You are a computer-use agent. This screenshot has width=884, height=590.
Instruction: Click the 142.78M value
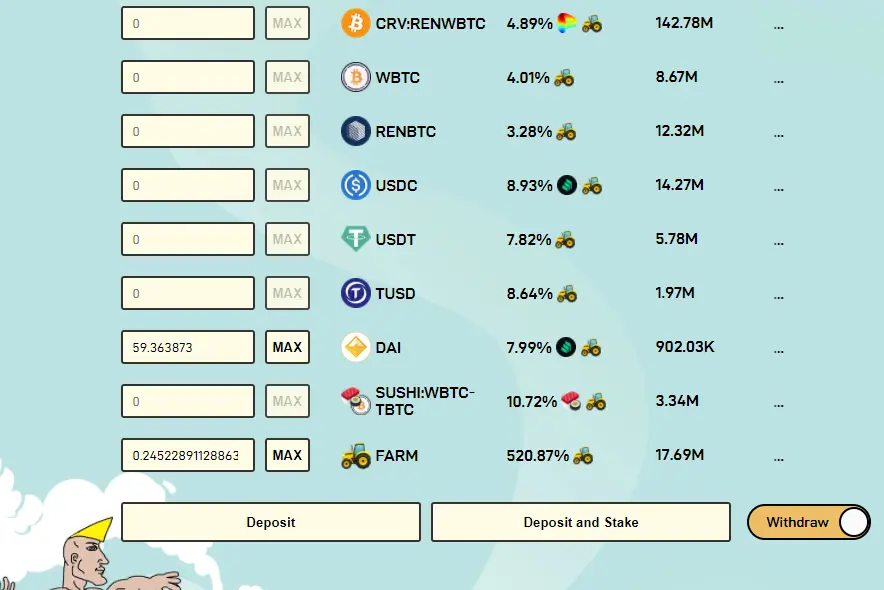click(x=684, y=23)
